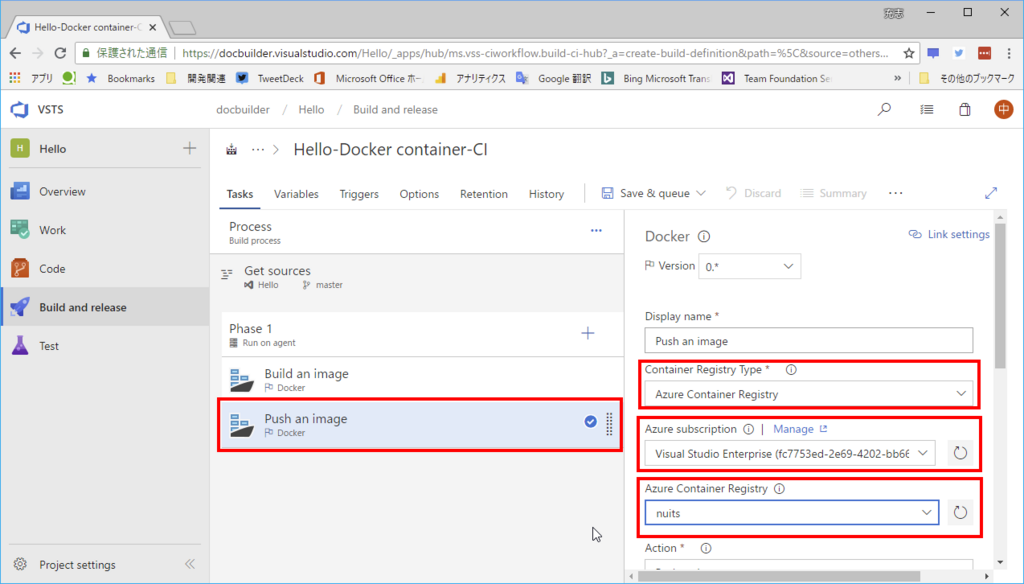
Task: Switch to the History tab
Action: pos(546,194)
